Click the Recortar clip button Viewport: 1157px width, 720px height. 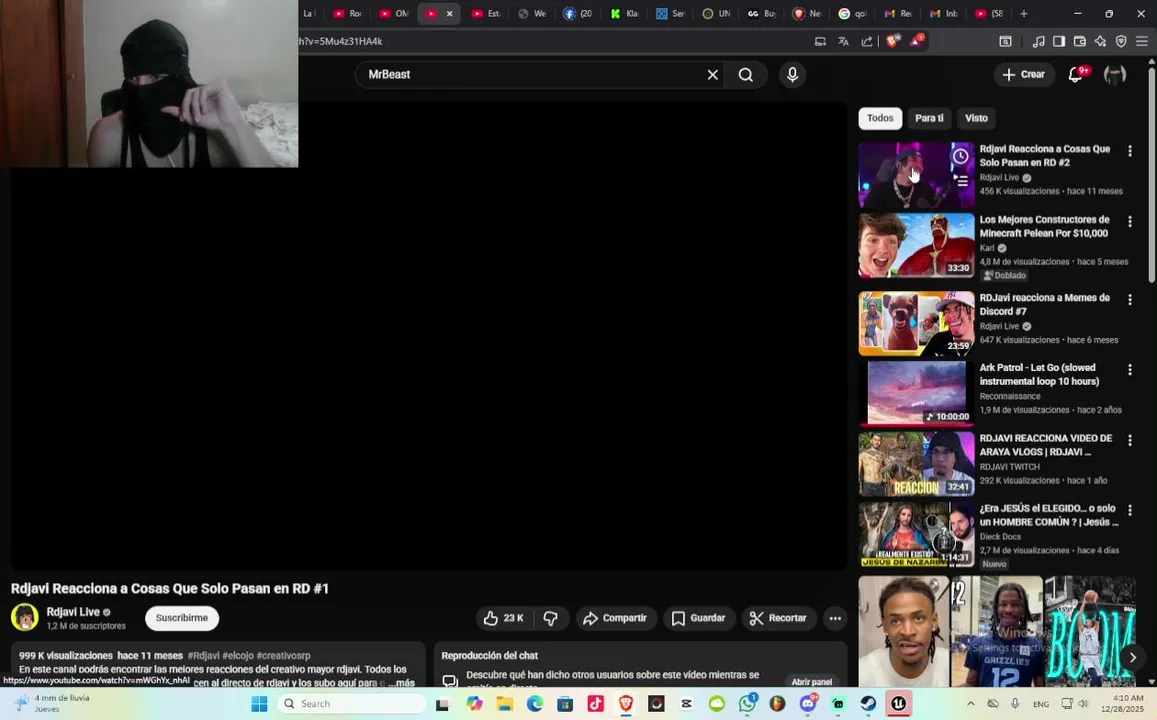pyautogui.click(x=778, y=618)
